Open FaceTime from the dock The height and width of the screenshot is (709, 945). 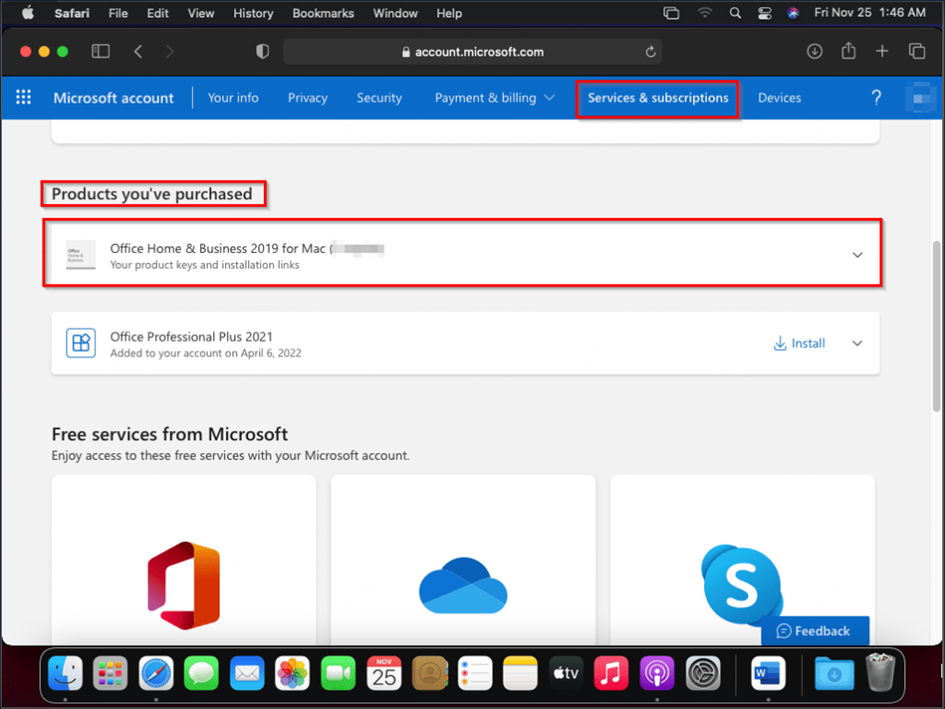click(x=338, y=673)
